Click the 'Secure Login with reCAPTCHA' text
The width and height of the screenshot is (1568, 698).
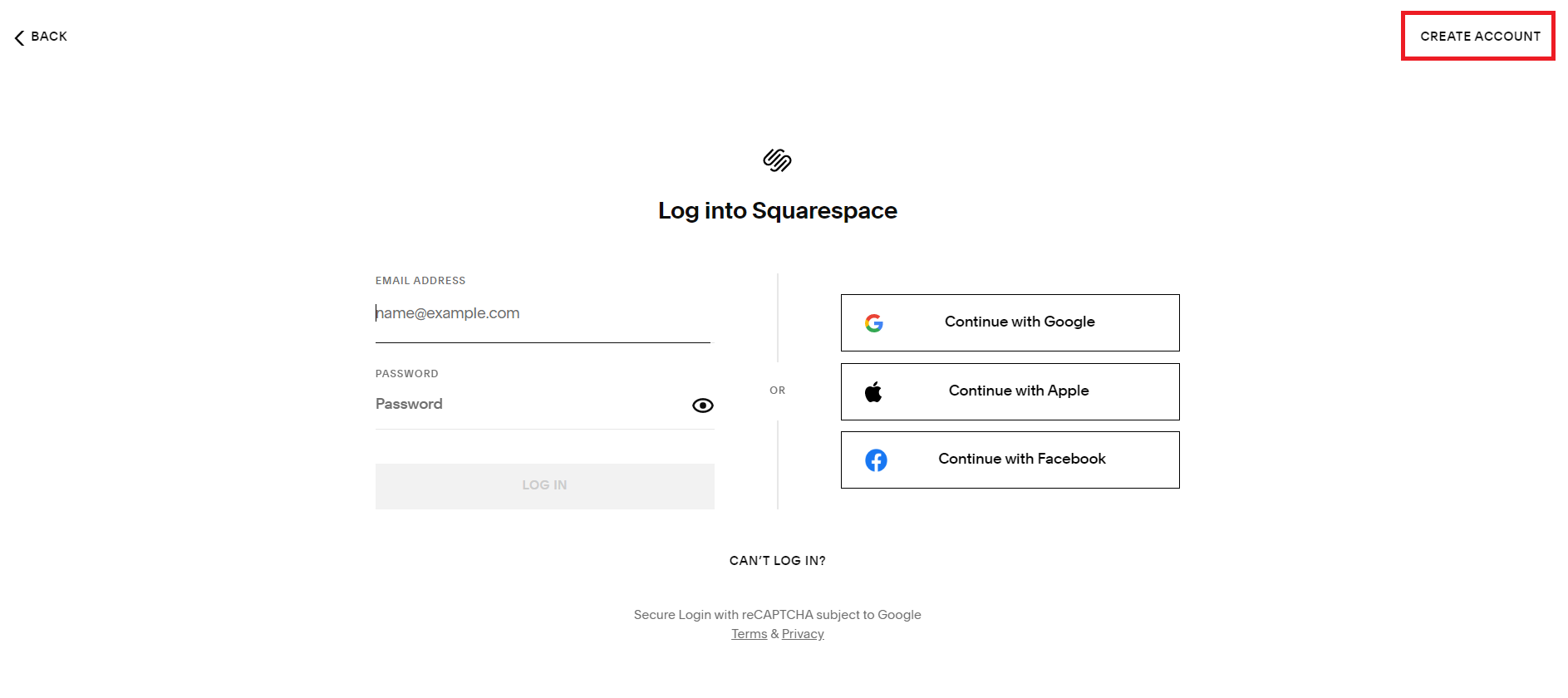[x=777, y=615]
